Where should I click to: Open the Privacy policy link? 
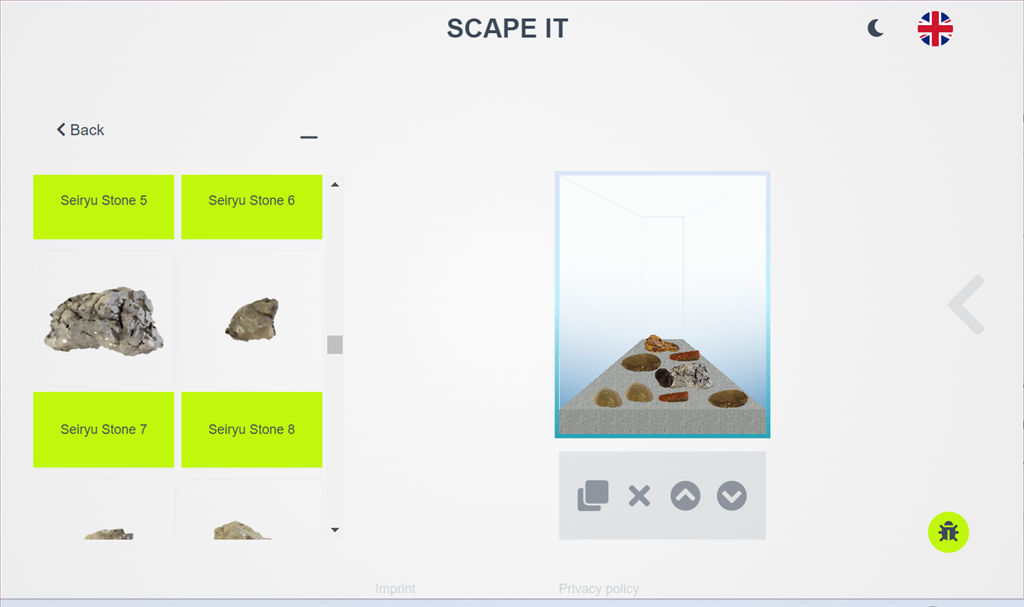599,589
